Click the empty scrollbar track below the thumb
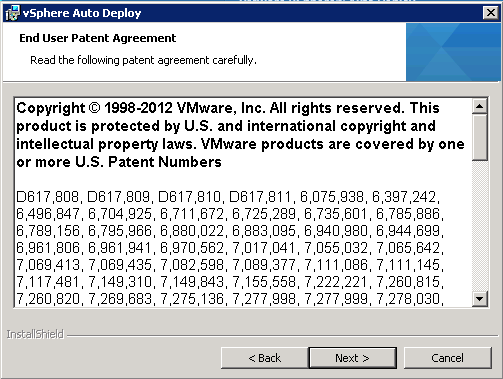The image size is (503, 379). click(480, 226)
